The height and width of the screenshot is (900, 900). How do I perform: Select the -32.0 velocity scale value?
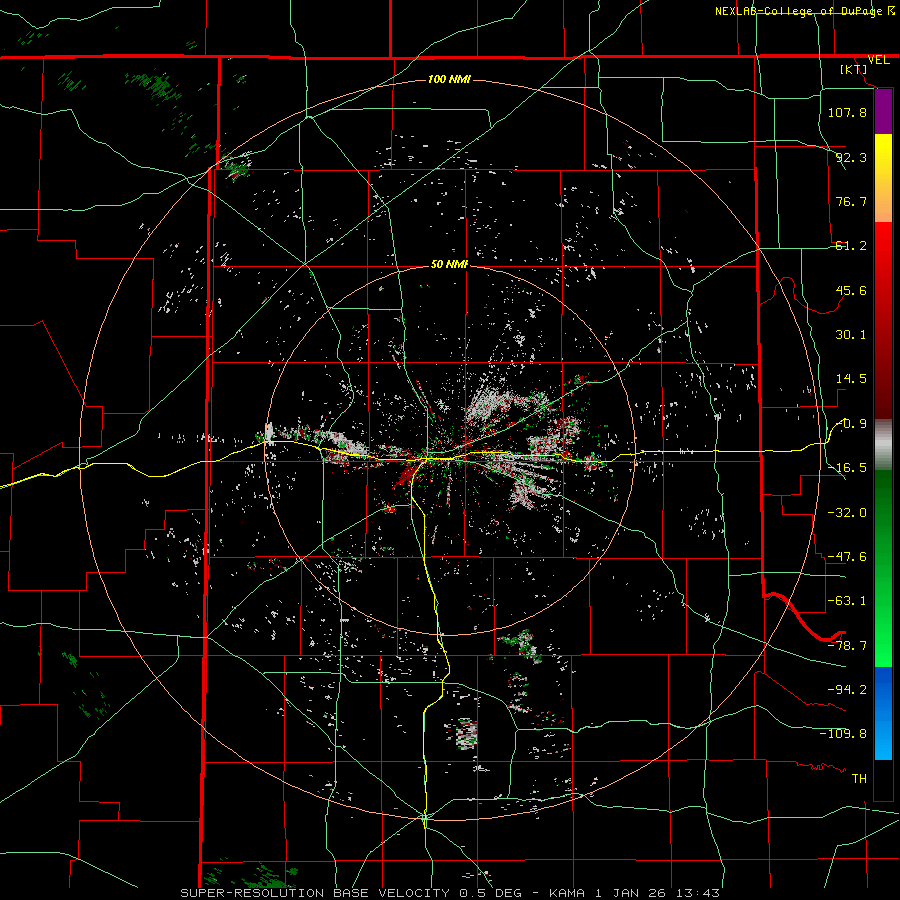coord(847,513)
